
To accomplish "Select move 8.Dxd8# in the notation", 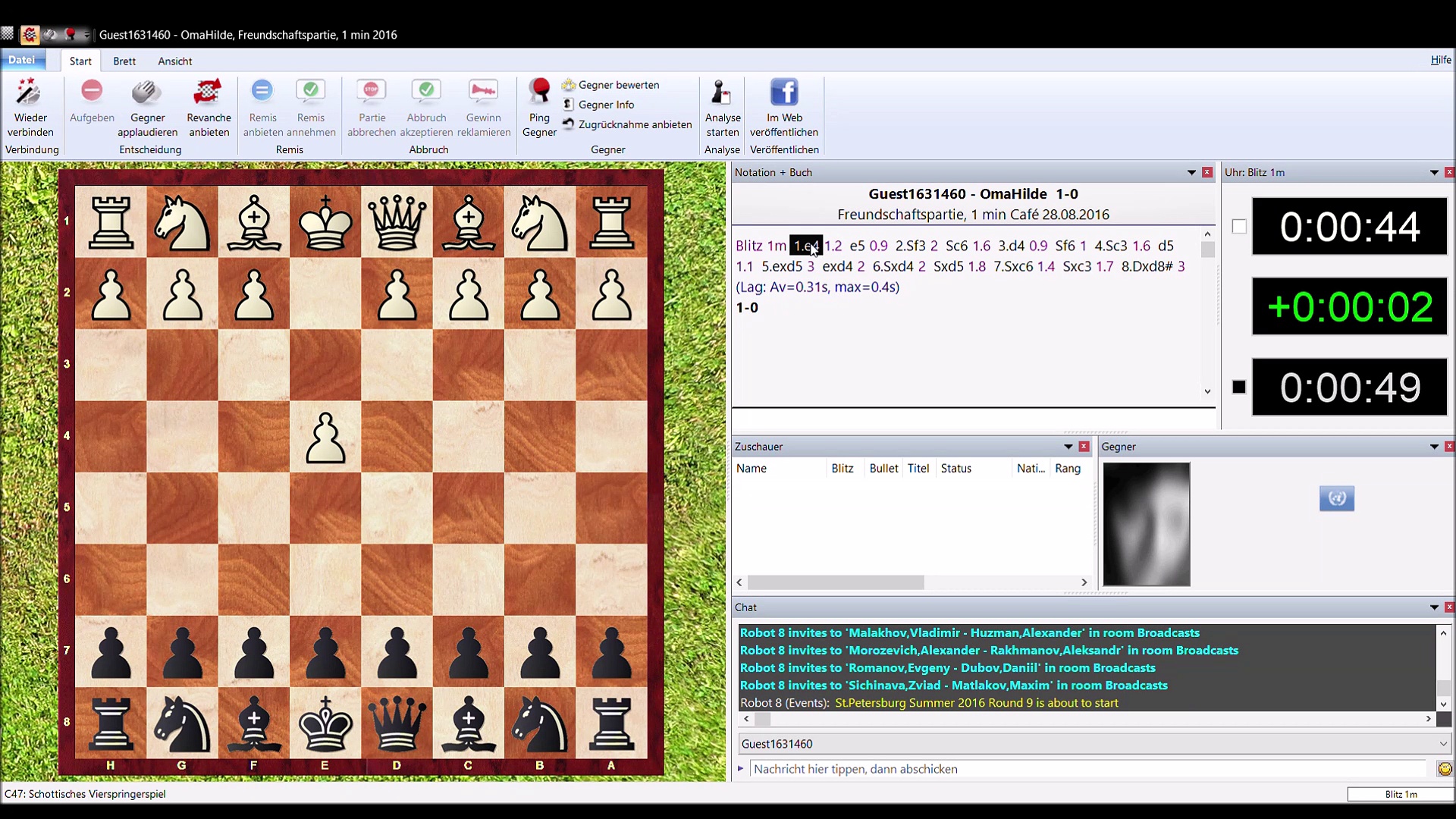I will pos(1147,266).
